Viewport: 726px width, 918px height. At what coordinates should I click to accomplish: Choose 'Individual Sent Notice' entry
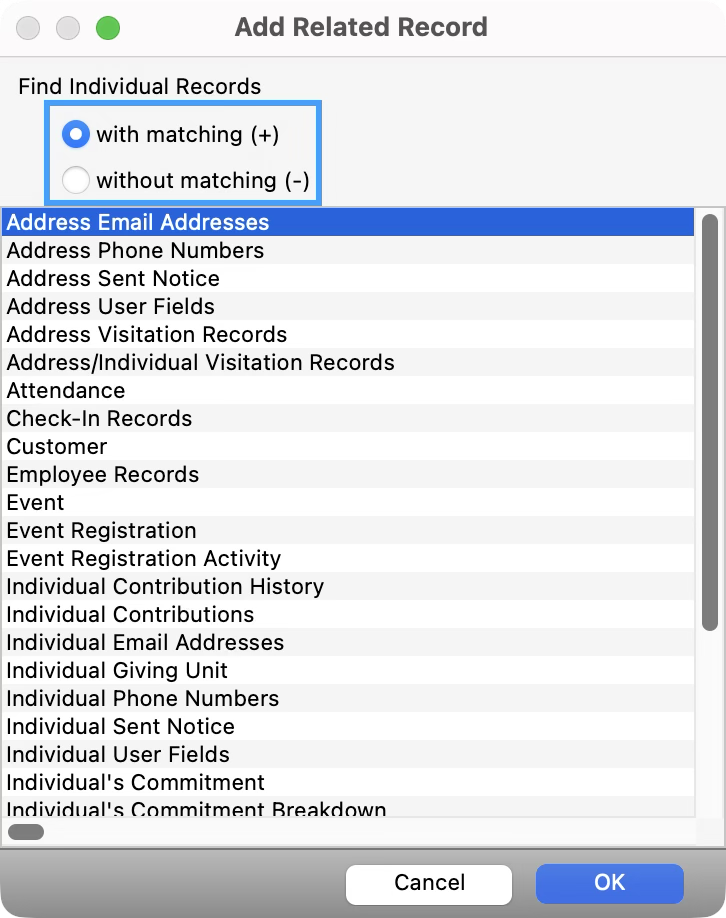348,727
